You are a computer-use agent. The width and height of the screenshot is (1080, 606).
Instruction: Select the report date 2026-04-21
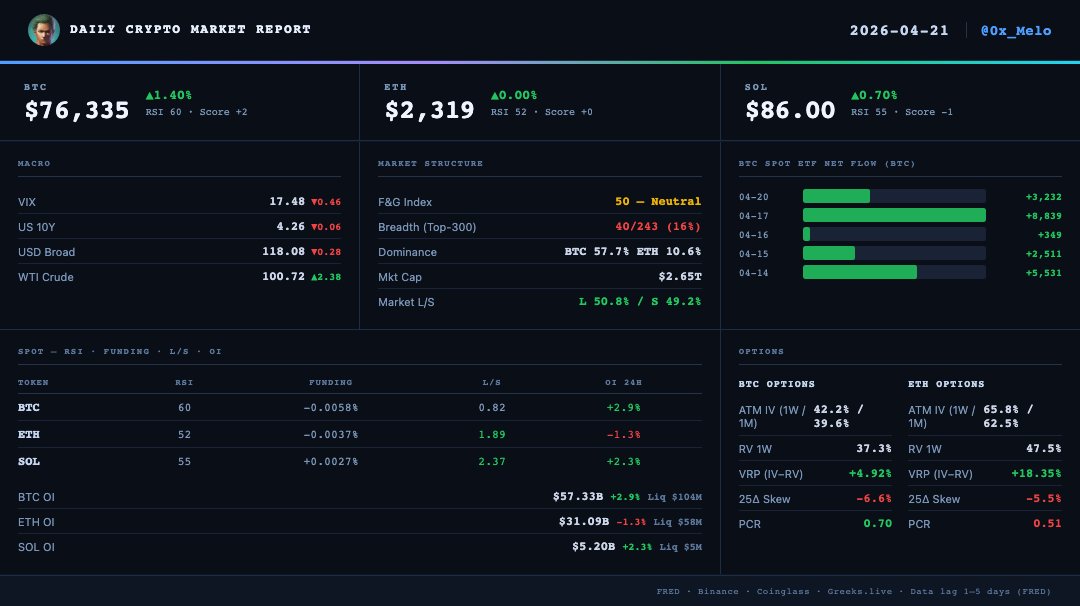pyautogui.click(x=899, y=30)
